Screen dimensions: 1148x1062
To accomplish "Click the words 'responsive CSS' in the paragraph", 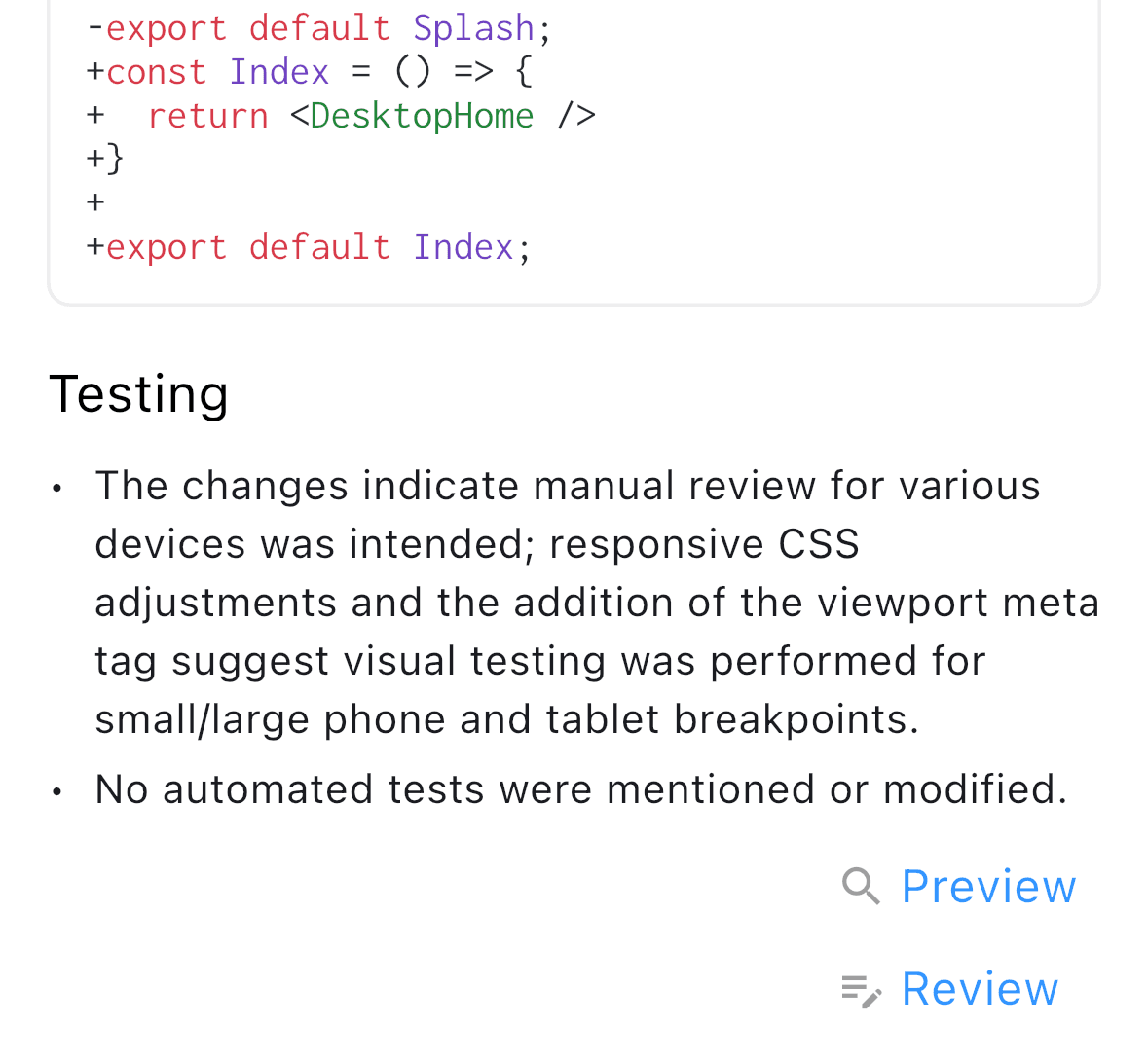I will (704, 544).
